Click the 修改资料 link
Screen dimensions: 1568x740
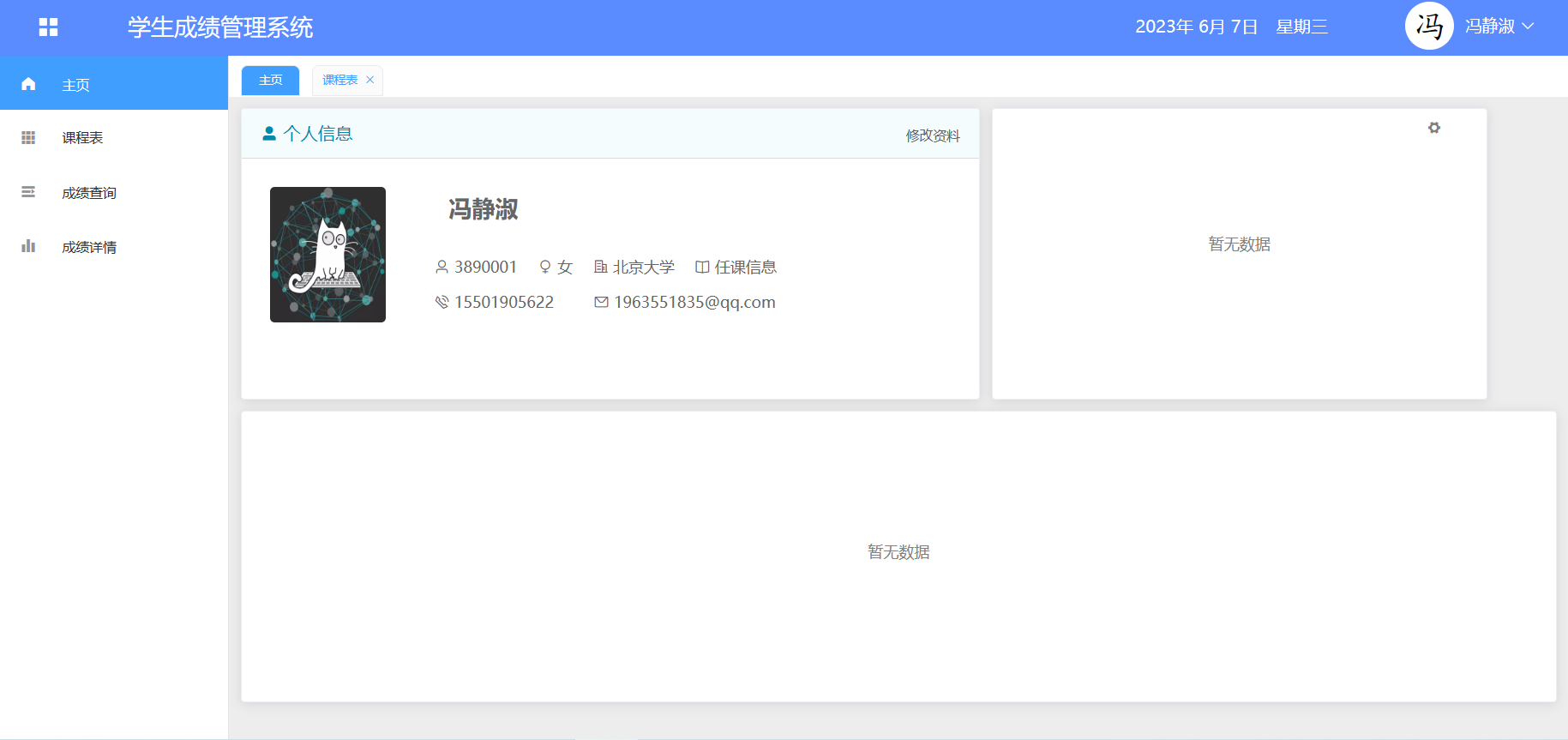coord(933,135)
